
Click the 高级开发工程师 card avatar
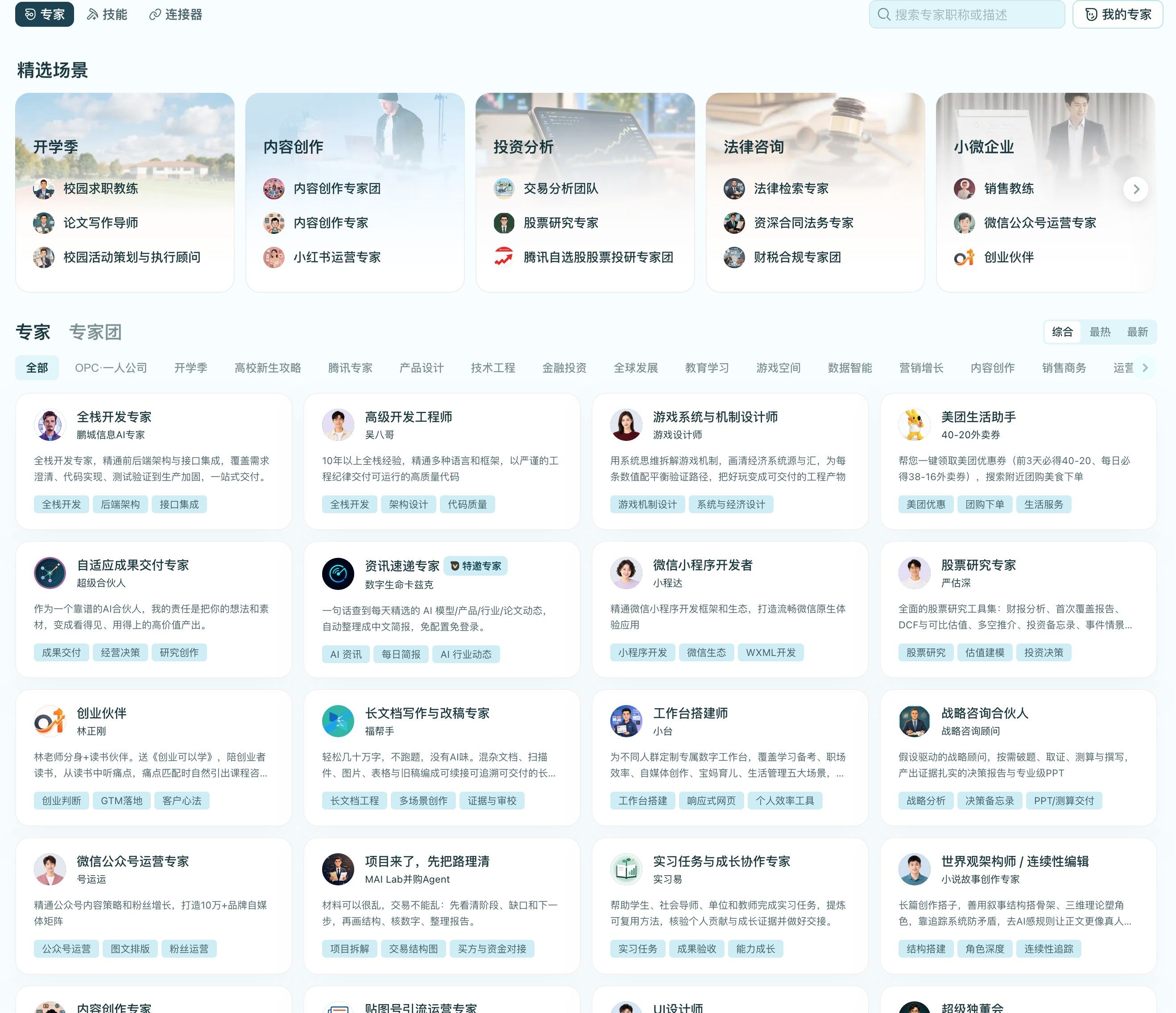(x=338, y=425)
